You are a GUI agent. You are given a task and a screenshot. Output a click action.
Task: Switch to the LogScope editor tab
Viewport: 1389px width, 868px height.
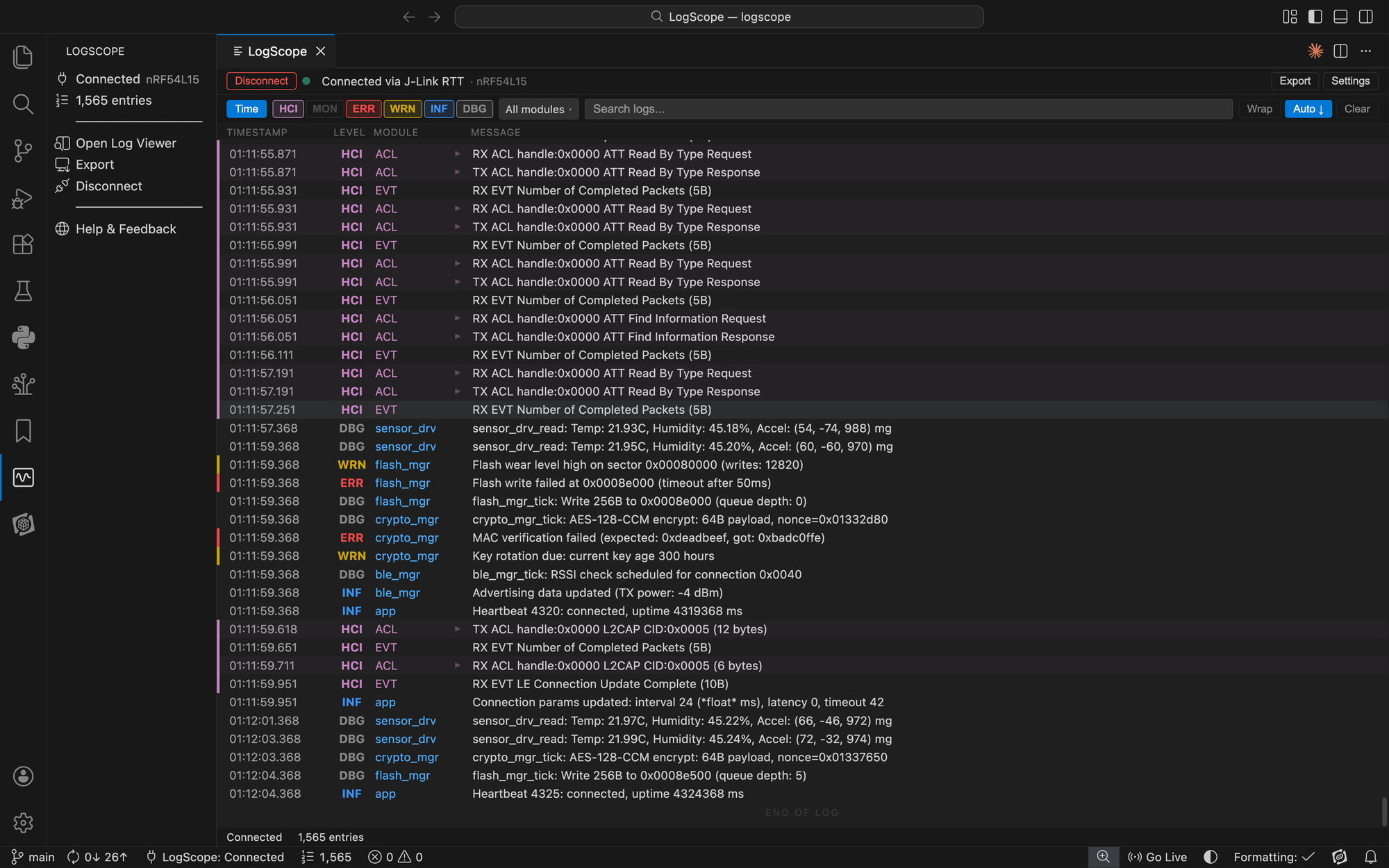(276, 51)
